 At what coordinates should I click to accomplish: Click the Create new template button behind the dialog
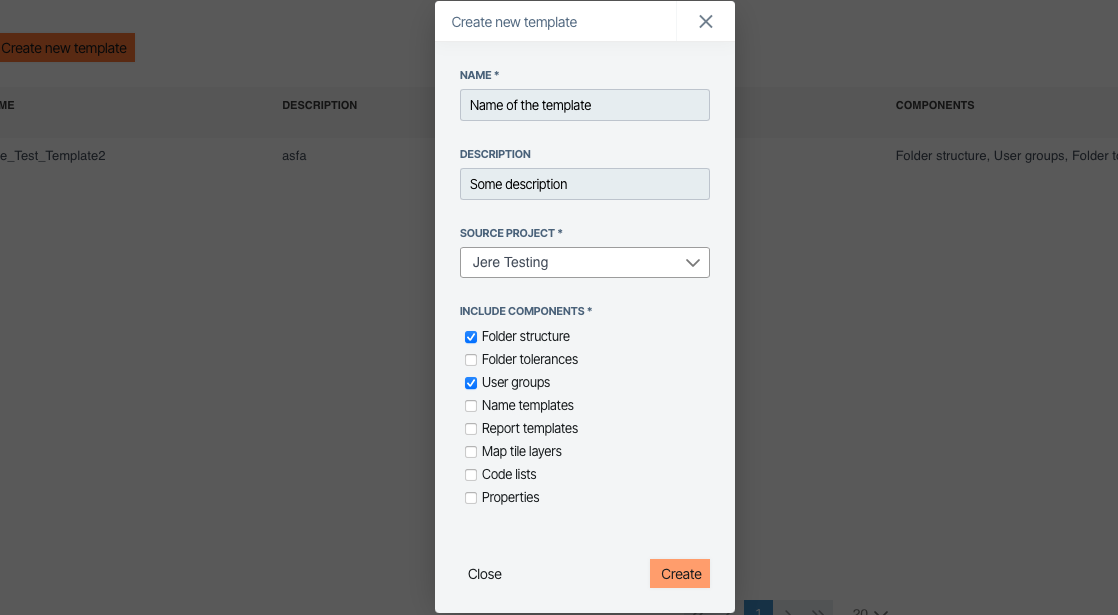tap(66, 48)
